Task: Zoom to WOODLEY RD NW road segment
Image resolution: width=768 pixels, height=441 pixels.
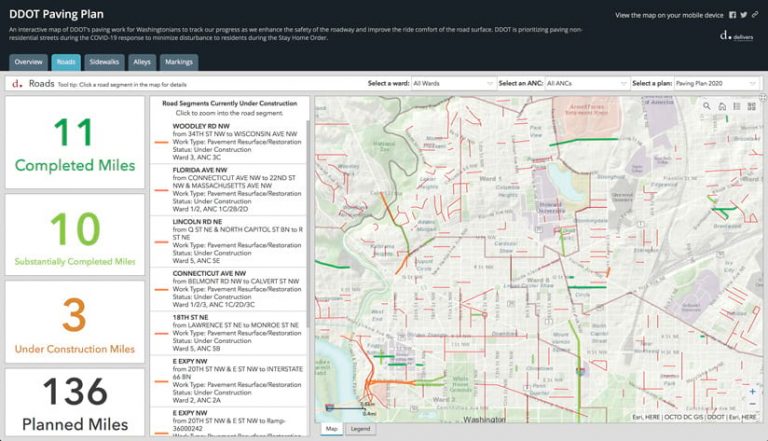Action: (229, 142)
